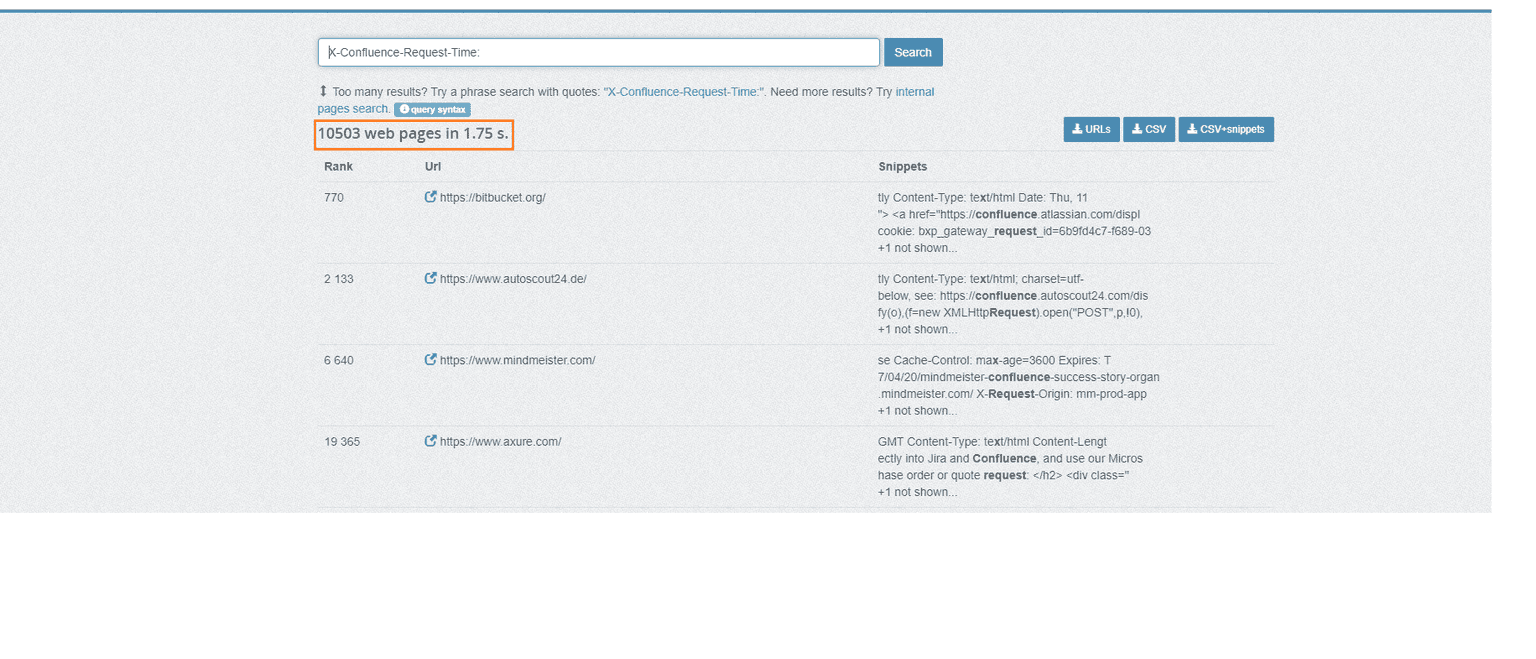Open the https://www.axure.com/ URL
Viewport: 1536px width, 659px height.
[500, 441]
